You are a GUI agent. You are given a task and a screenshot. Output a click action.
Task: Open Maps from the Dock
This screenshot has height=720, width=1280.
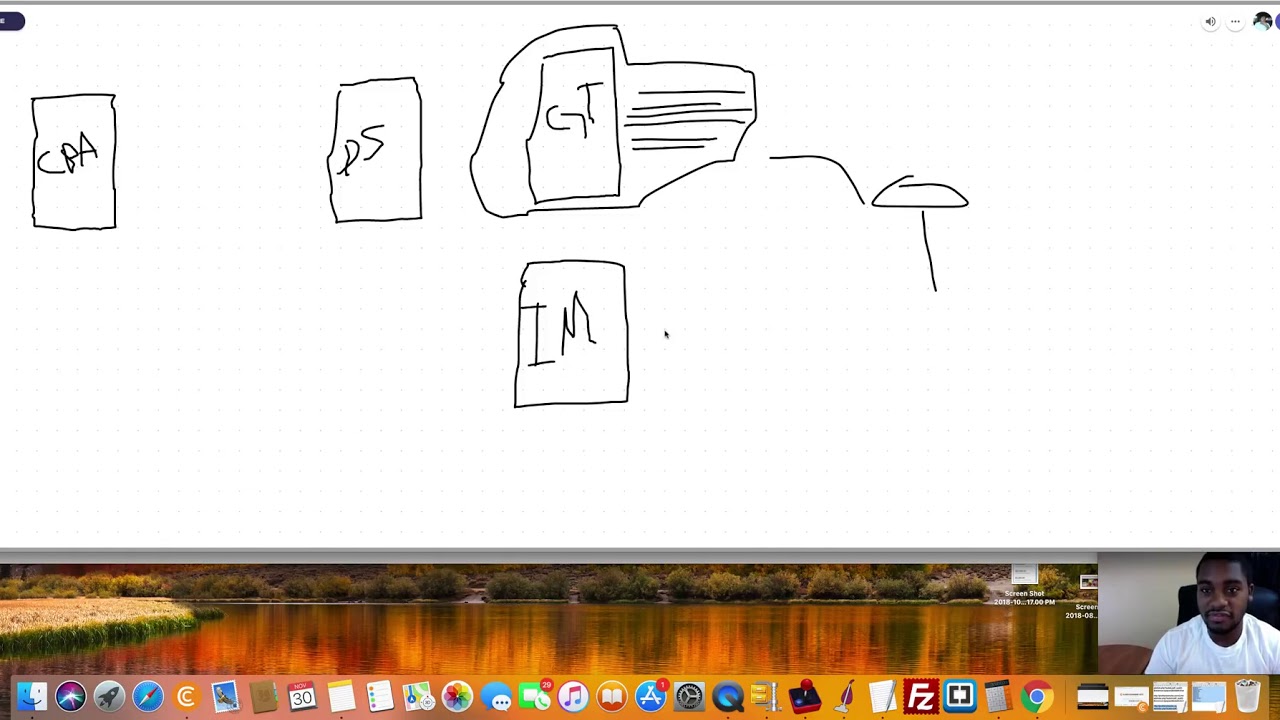(418, 696)
